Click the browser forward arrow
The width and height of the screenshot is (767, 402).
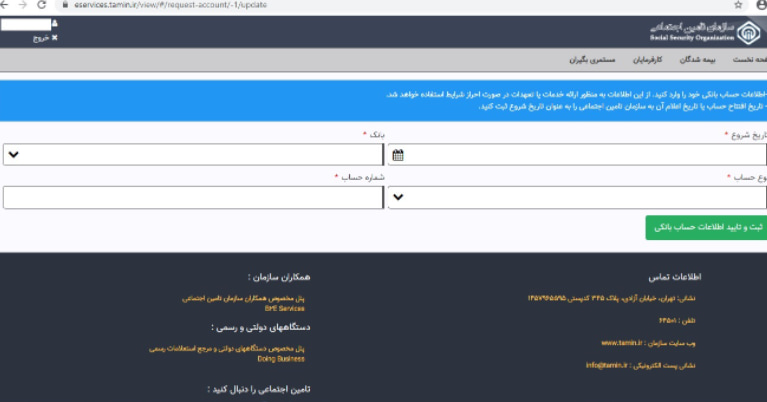(x=24, y=5)
